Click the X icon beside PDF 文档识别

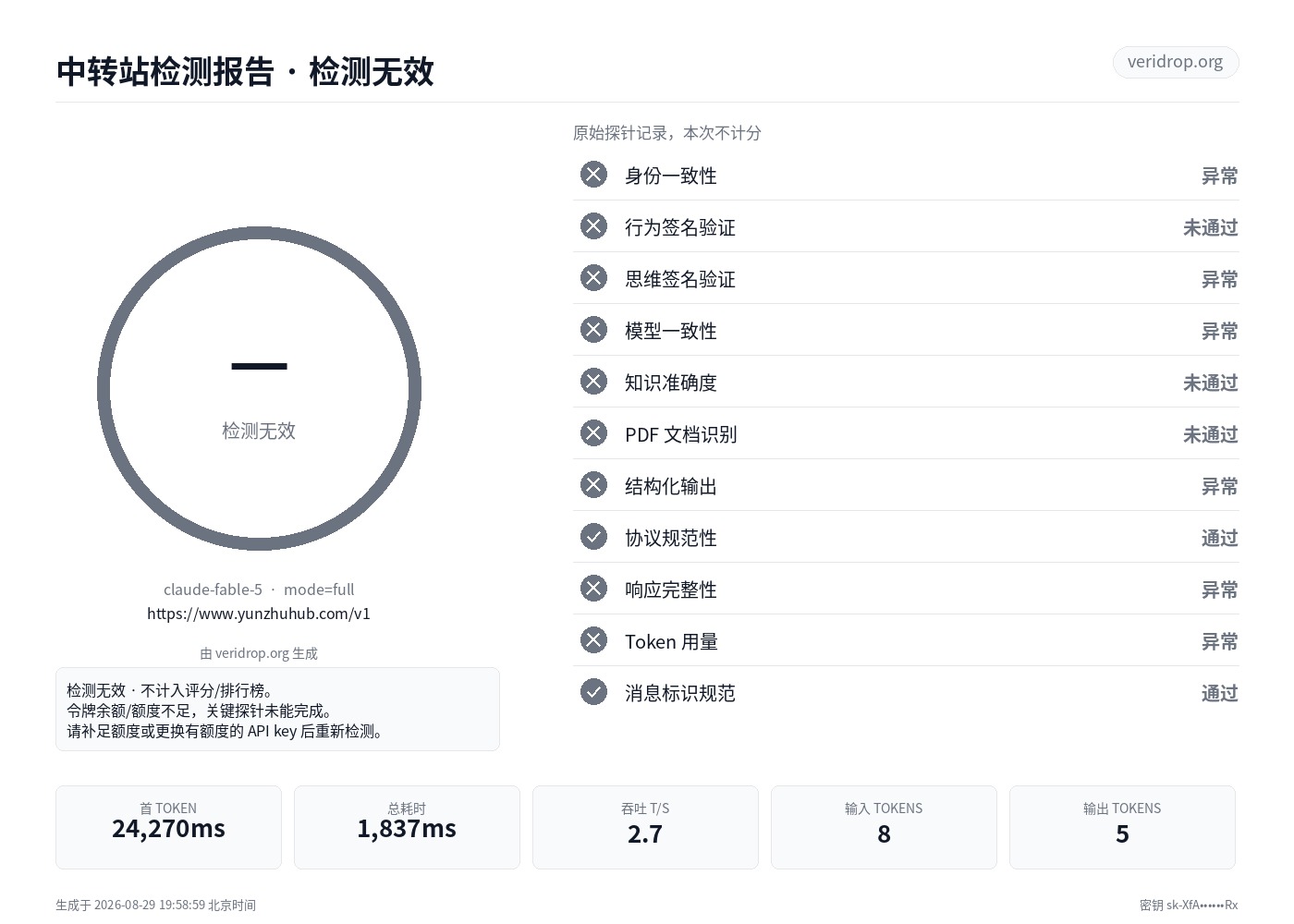point(593,433)
